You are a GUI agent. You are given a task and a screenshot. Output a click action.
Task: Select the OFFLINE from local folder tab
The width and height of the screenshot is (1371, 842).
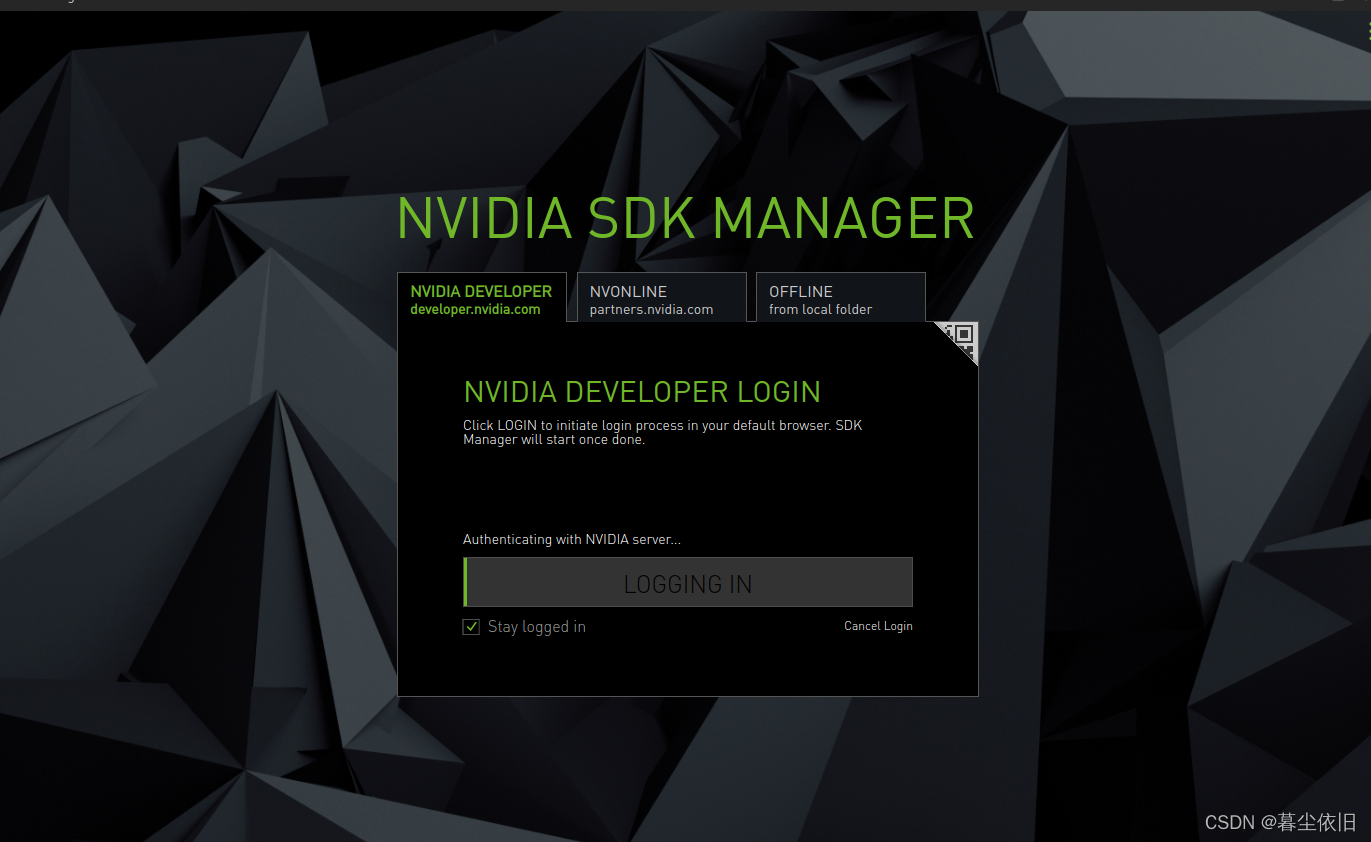pos(841,298)
